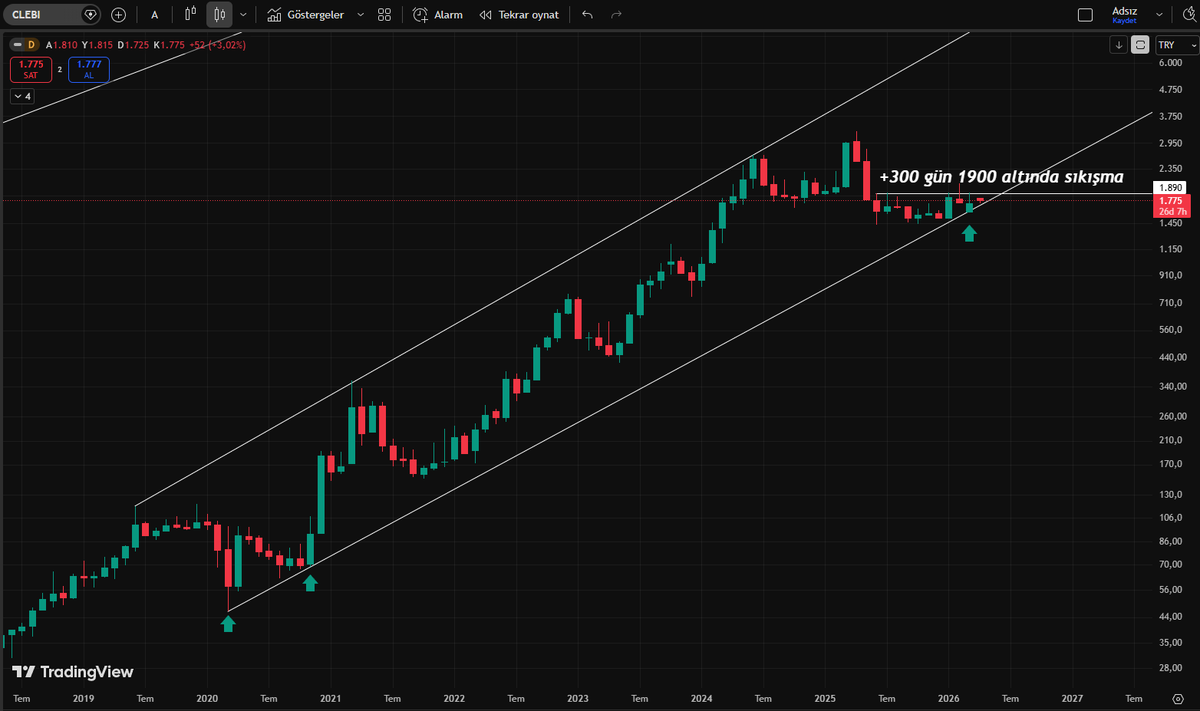This screenshot has width=1200, height=711.
Task: Click the diamond icon inside the symbol box
Action: coord(91,15)
